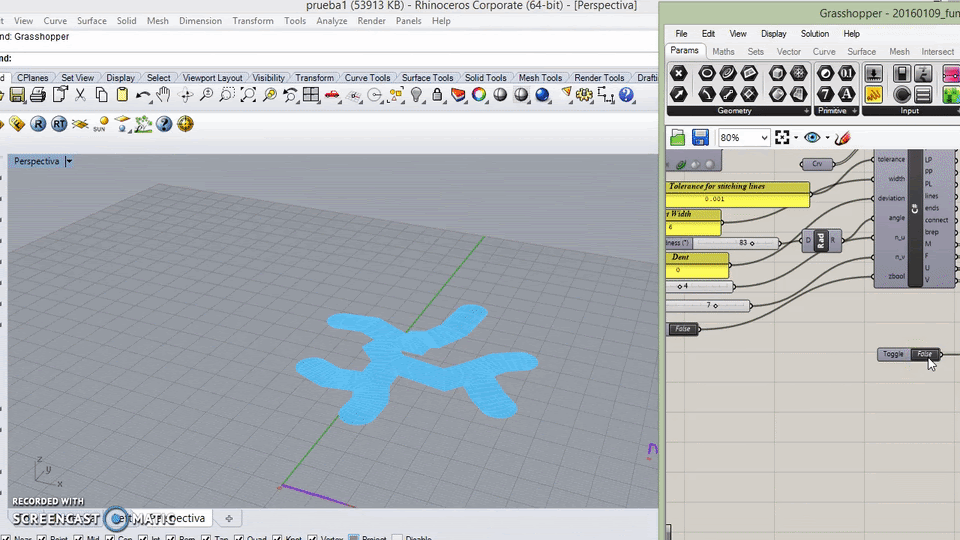This screenshot has height=540, width=960.
Task: Click the SUN settings icon
Action: point(101,124)
